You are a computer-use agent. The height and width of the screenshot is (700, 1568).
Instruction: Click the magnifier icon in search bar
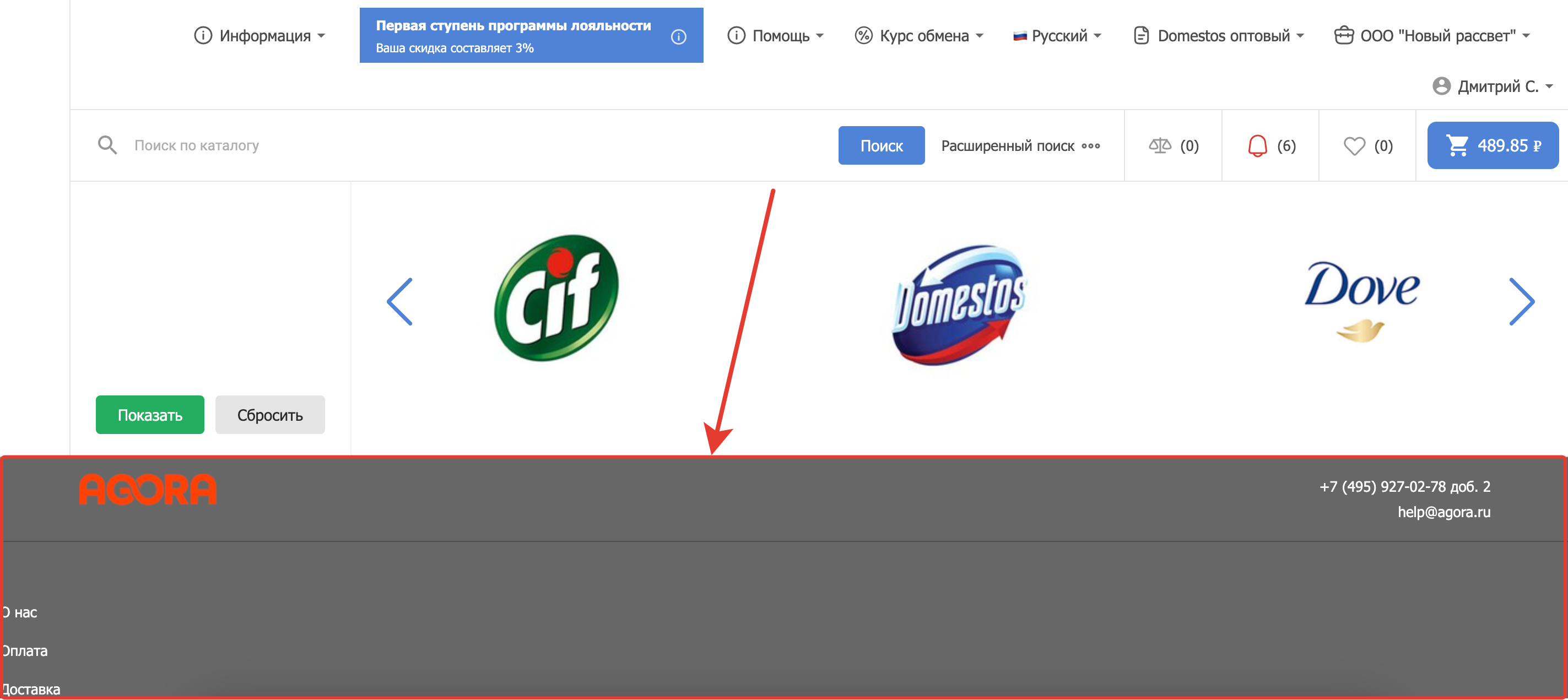pyautogui.click(x=107, y=145)
